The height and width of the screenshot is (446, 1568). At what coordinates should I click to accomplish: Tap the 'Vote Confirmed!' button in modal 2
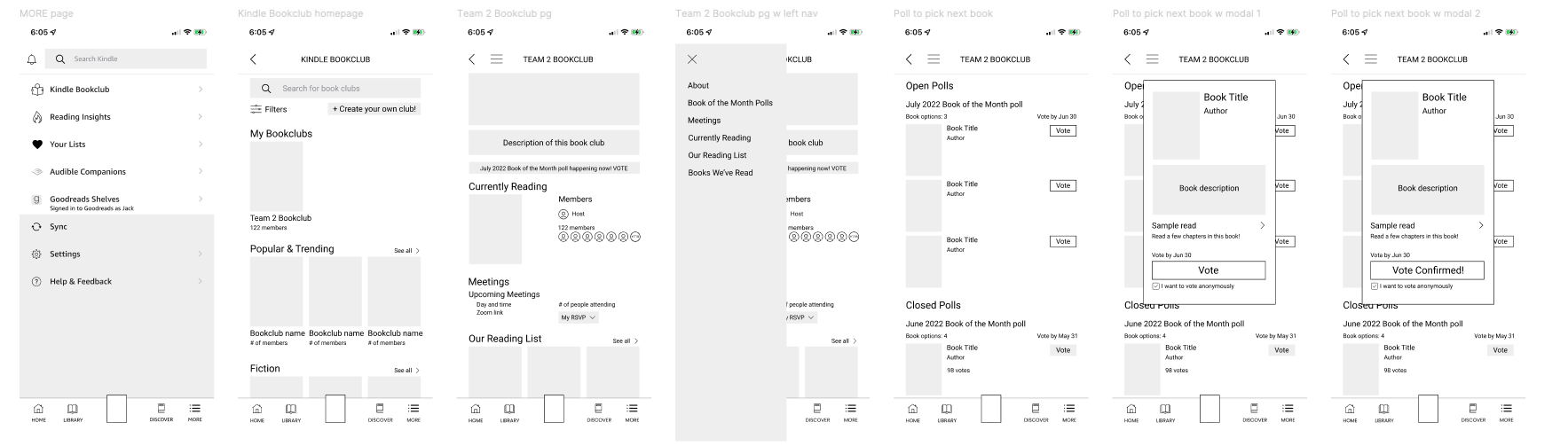1427,270
